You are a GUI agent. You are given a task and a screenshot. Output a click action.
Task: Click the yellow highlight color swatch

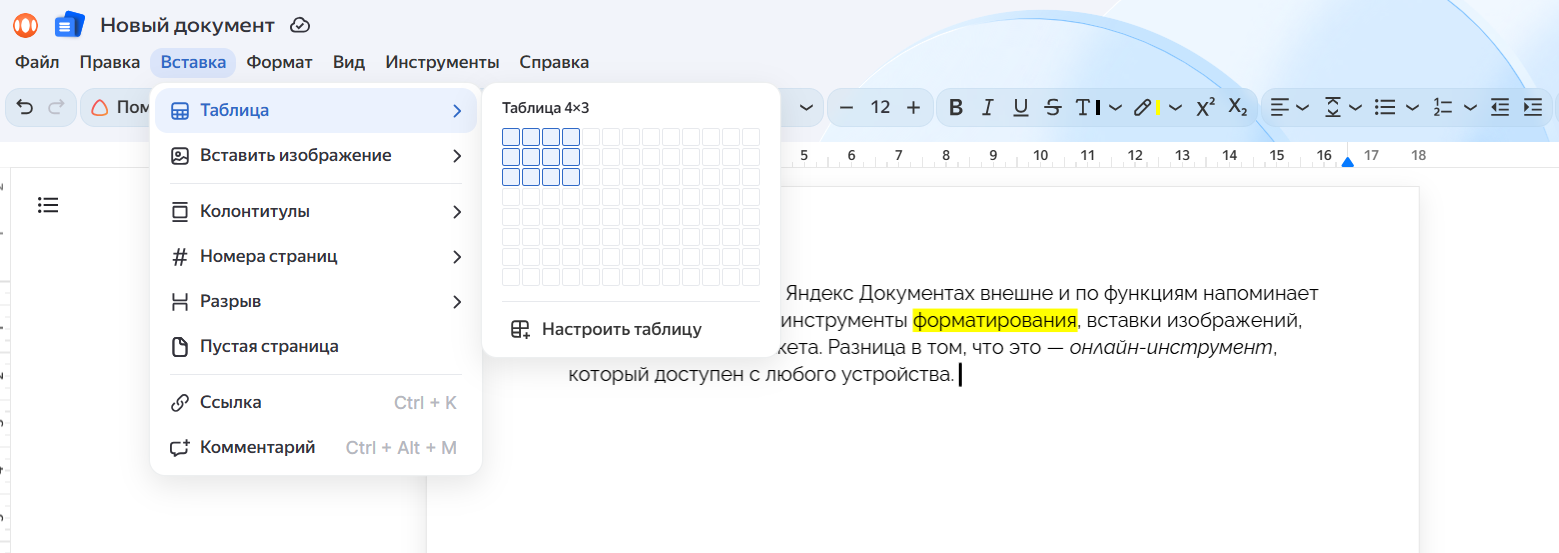[1157, 108]
